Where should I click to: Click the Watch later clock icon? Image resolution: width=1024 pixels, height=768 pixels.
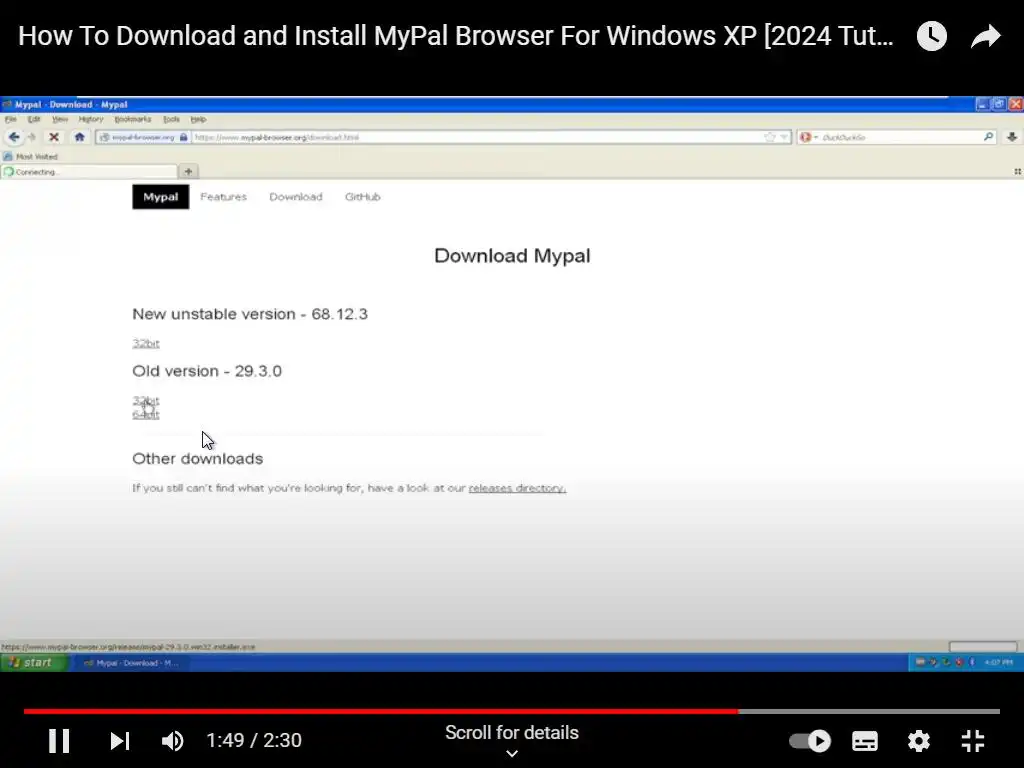931,36
